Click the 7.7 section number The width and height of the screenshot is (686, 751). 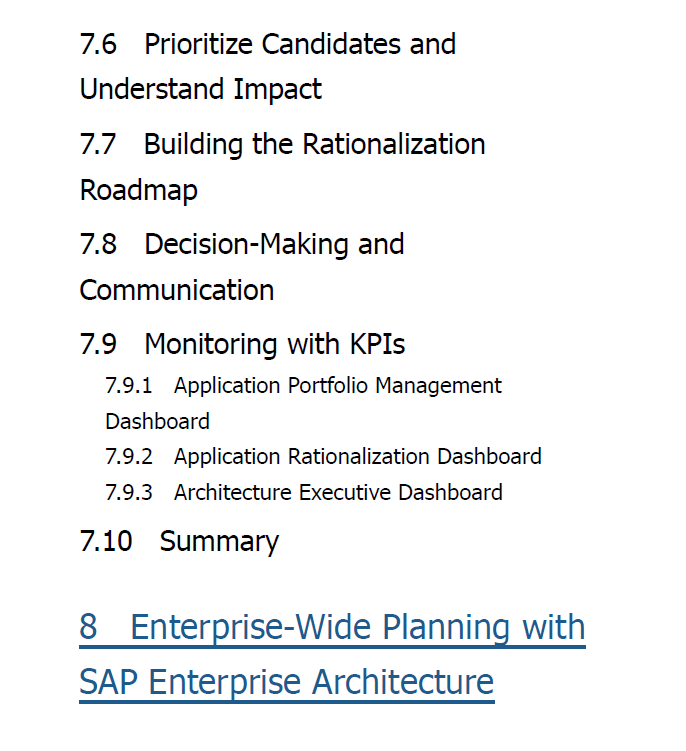click(98, 145)
